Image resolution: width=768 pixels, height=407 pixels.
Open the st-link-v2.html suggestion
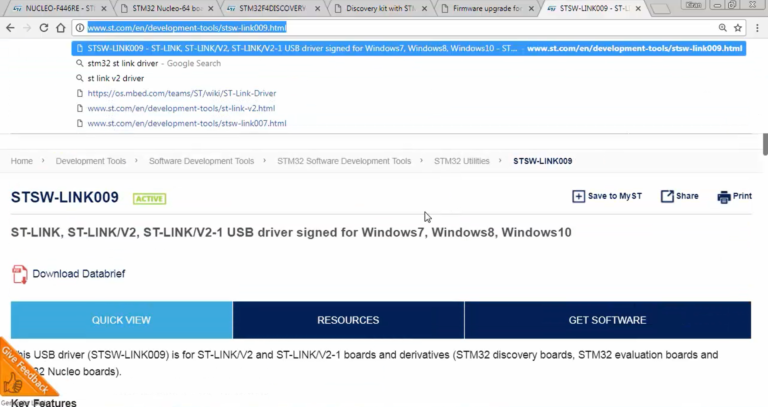point(408,108)
